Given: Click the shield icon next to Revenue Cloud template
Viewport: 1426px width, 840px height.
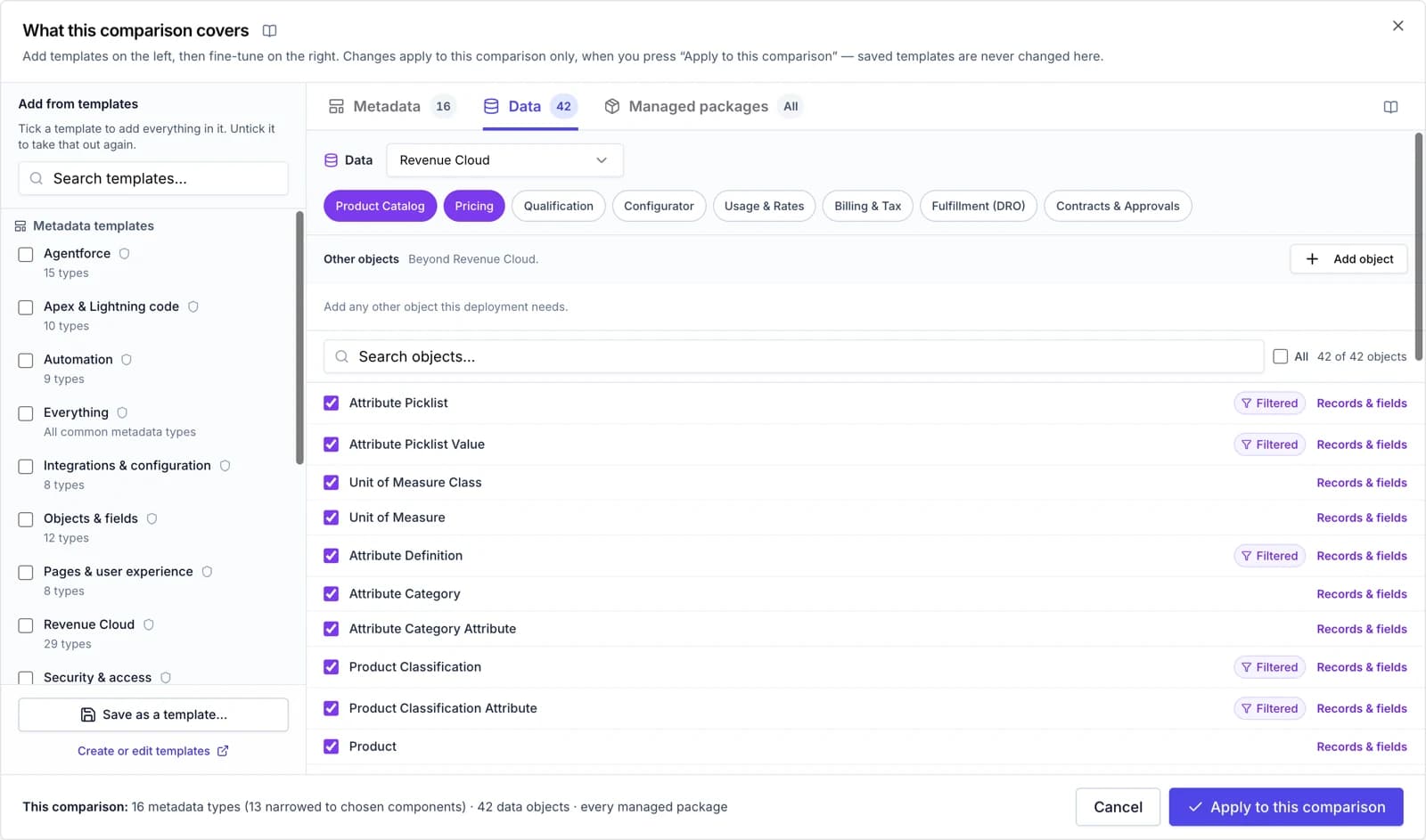Looking at the screenshot, I should (x=149, y=624).
